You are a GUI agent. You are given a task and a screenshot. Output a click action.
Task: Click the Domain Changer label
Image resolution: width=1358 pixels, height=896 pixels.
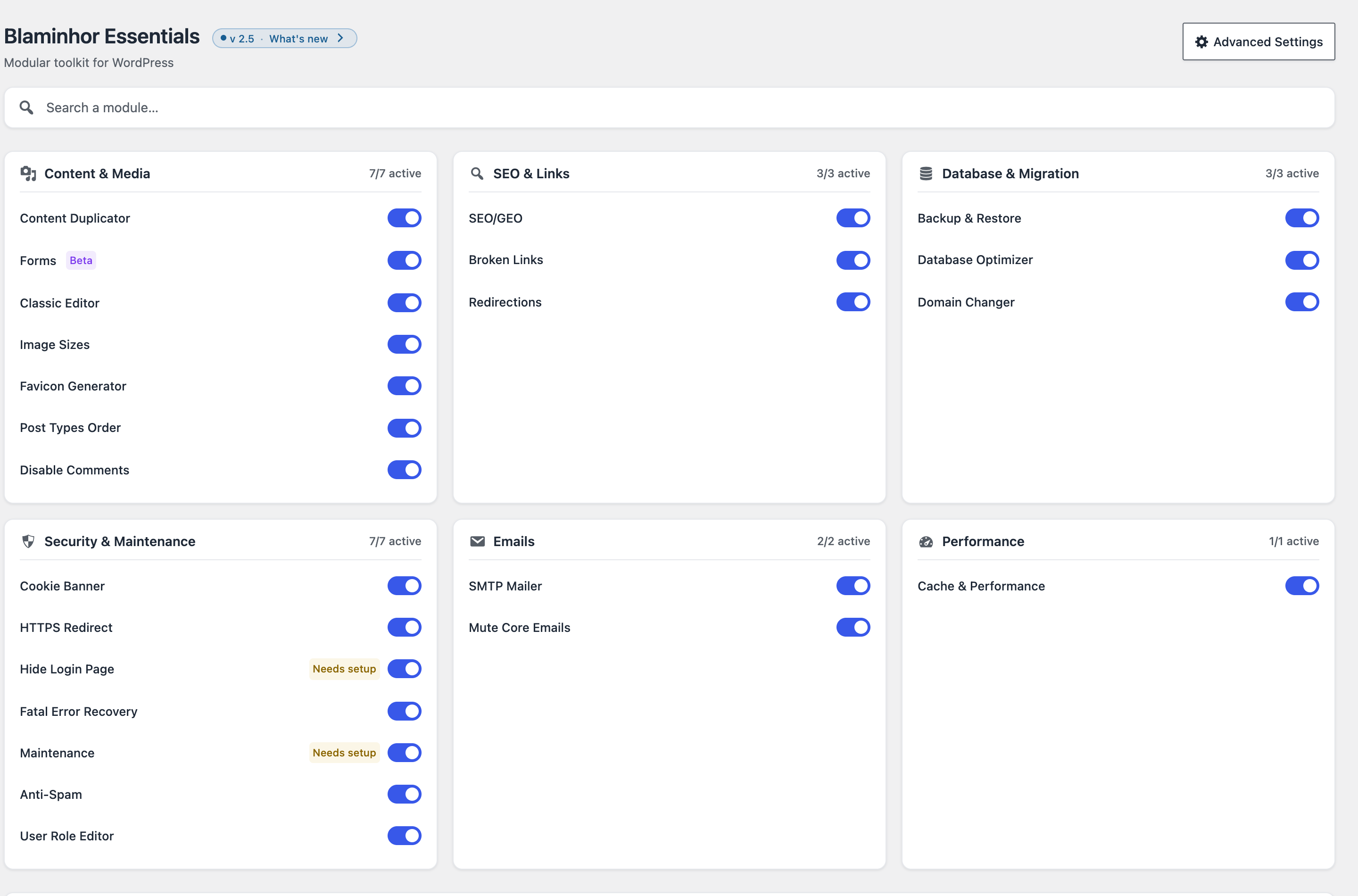(x=966, y=302)
